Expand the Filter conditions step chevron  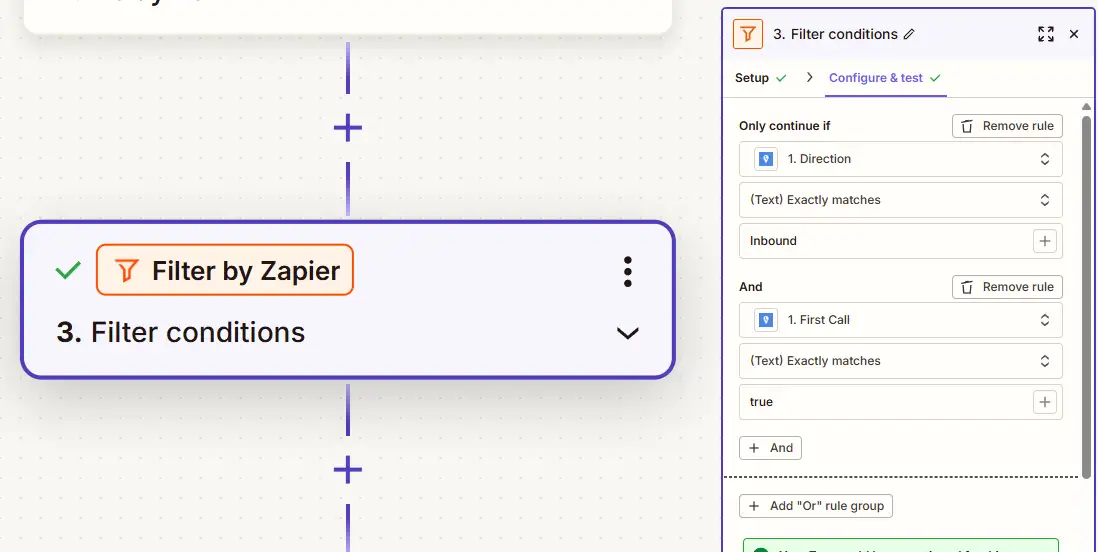pos(627,333)
